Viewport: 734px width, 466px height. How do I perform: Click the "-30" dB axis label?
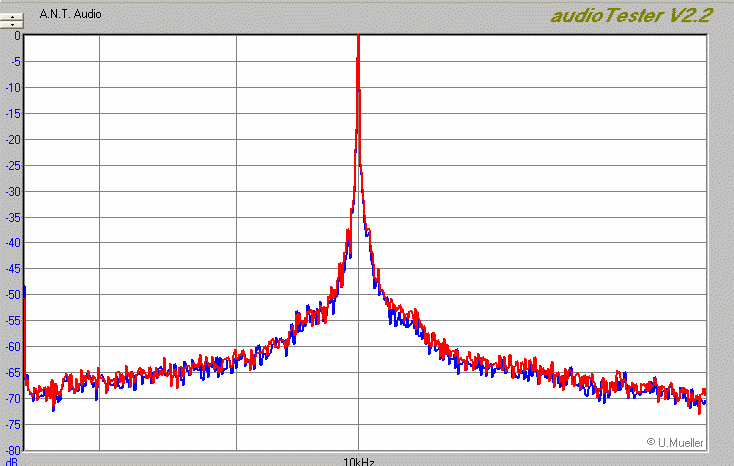(x=13, y=192)
